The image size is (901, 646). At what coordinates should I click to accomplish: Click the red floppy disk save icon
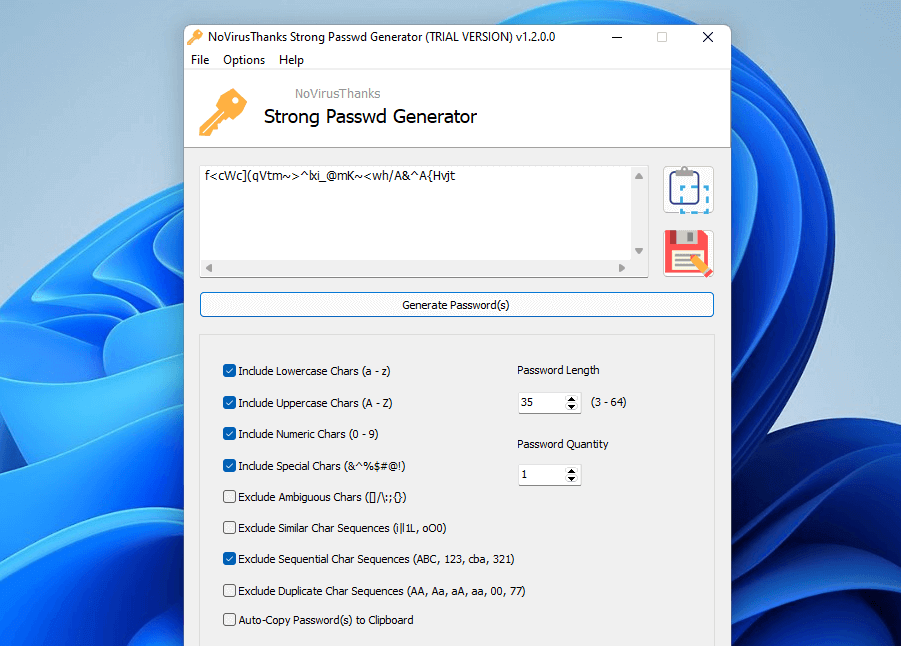(x=688, y=253)
